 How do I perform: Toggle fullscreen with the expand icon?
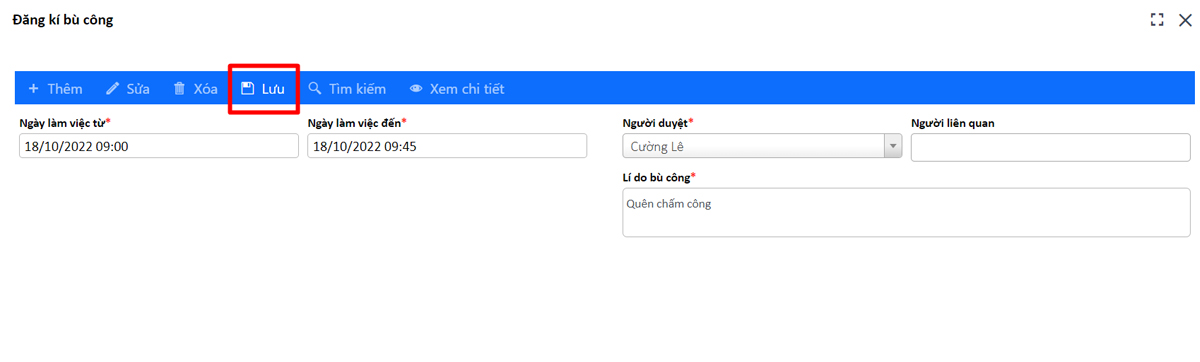tap(1157, 19)
